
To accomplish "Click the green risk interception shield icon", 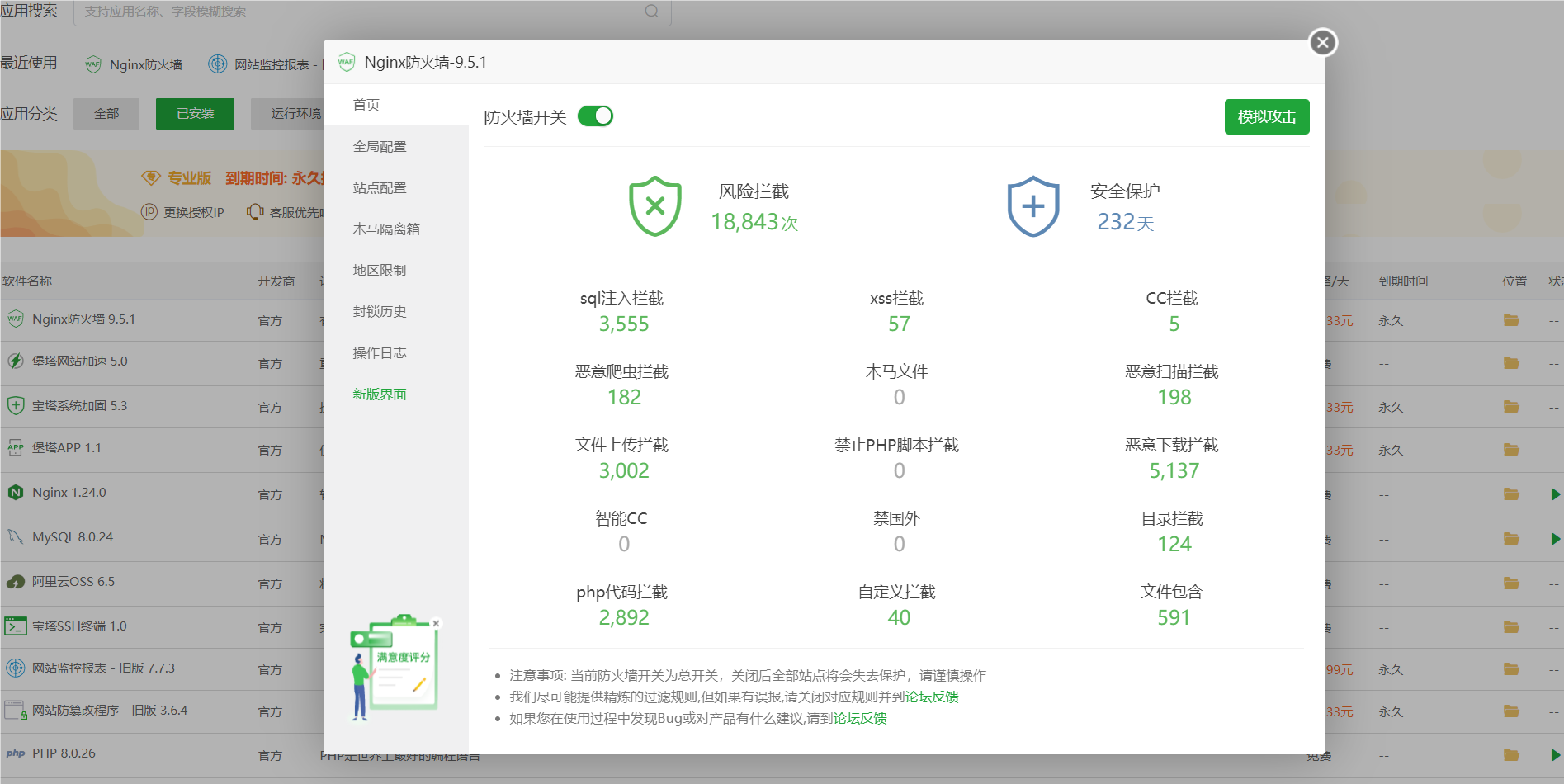I will pos(655,206).
